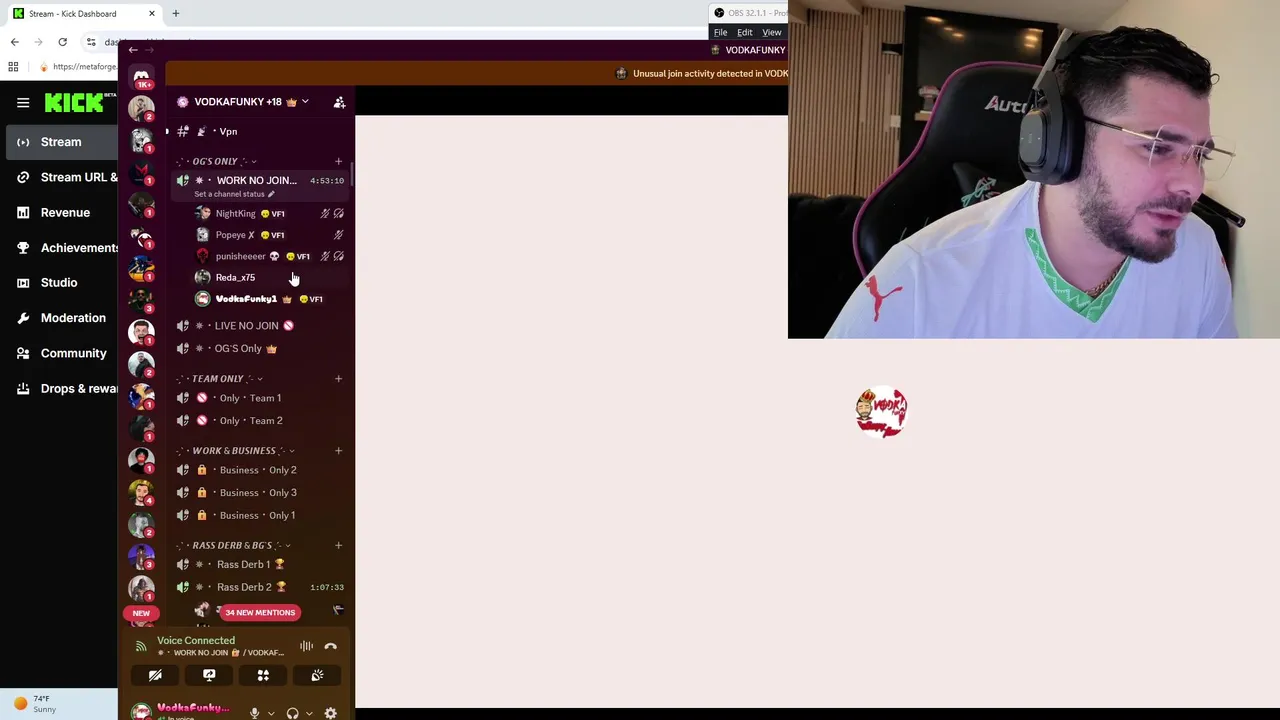The width and height of the screenshot is (1280, 720).
Task: Open Revenue page in Kick sidebar
Action: tap(62, 212)
